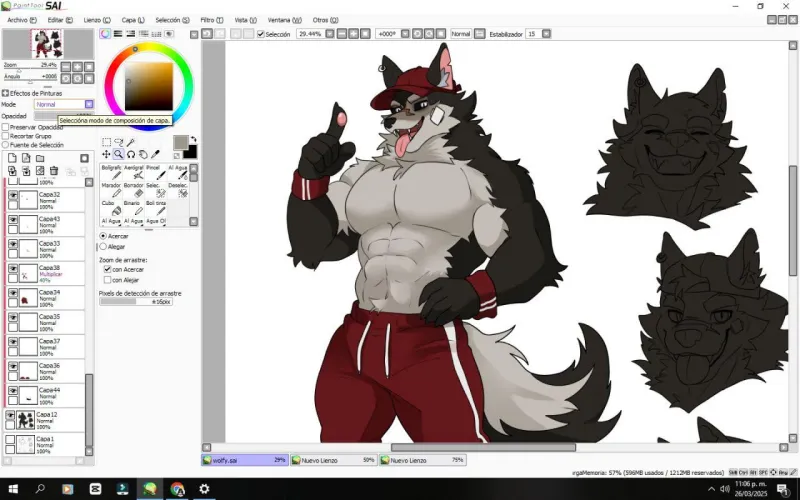The width and height of the screenshot is (800, 500).
Task: Choose the Pincel brush tool
Action: (x=156, y=172)
